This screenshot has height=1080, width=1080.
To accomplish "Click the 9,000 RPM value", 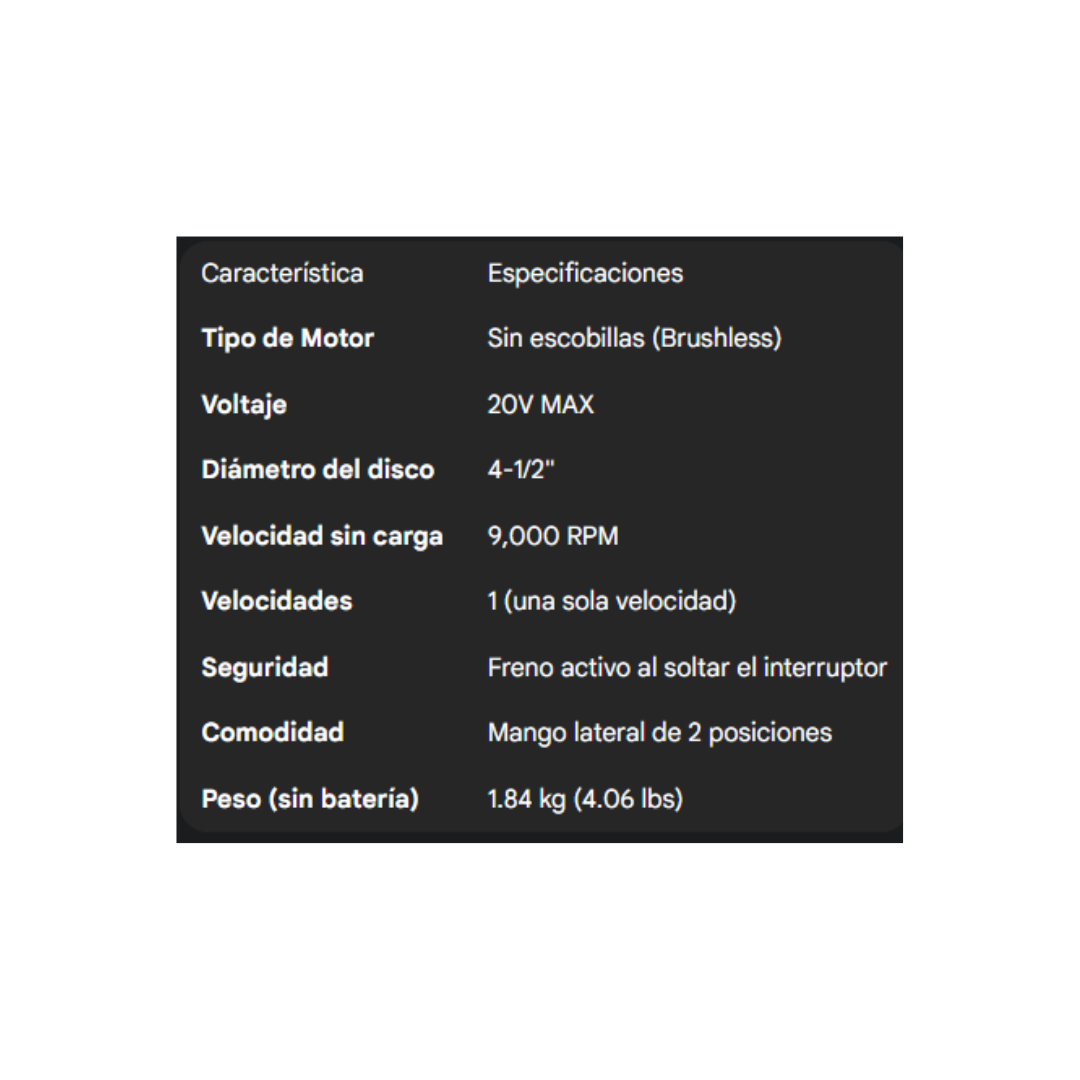I will click(553, 536).
